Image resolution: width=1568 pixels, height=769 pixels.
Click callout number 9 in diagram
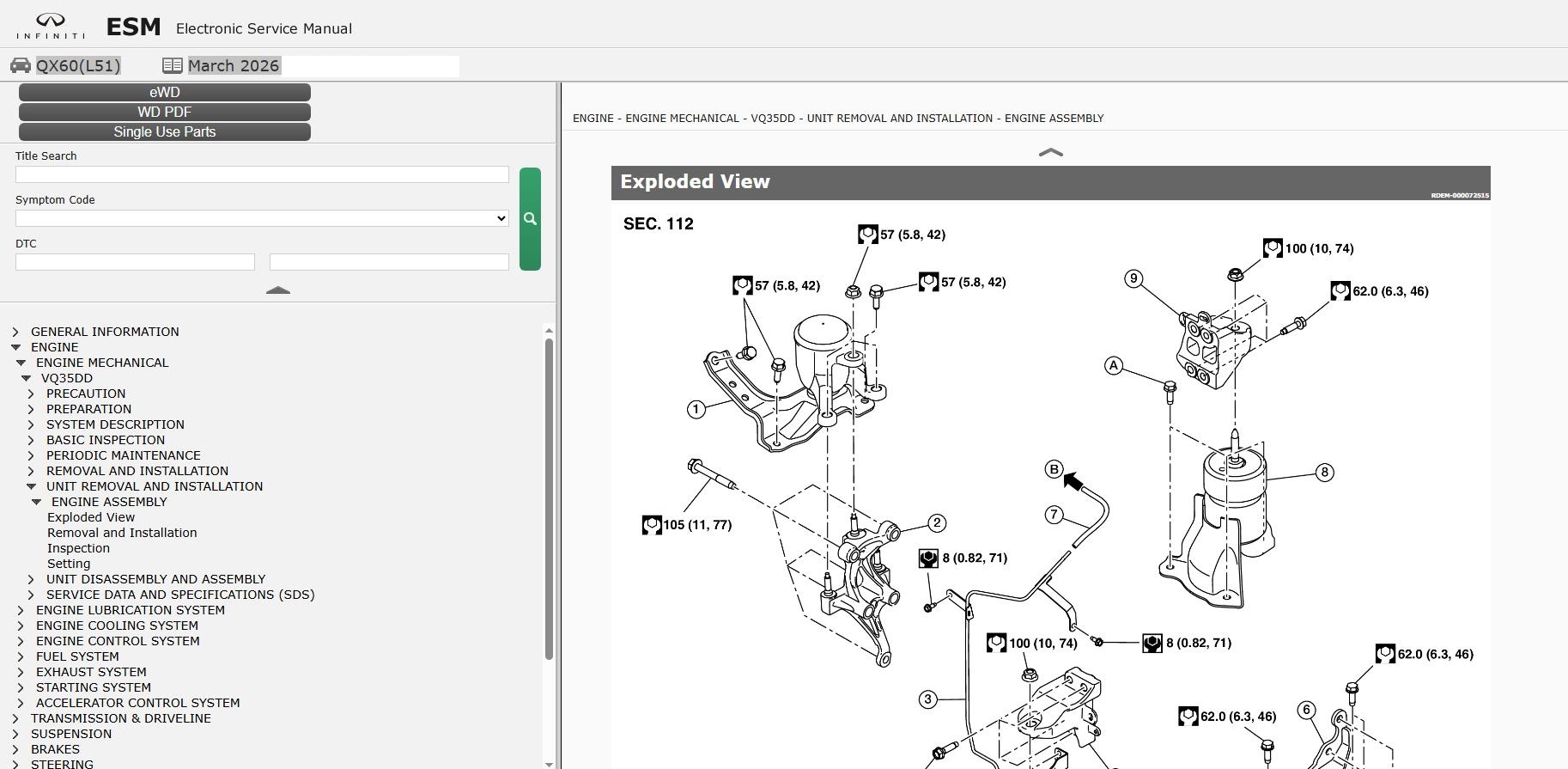(x=1133, y=278)
